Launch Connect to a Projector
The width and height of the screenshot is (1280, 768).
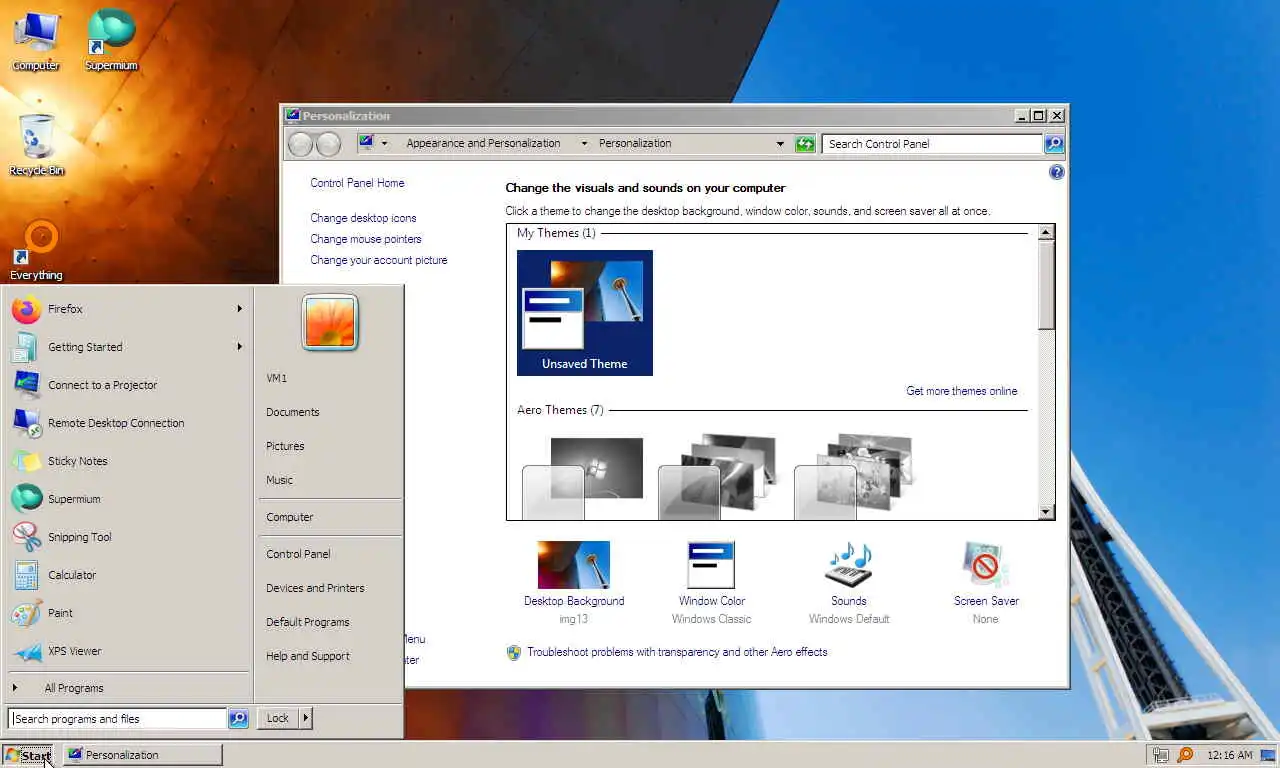pyautogui.click(x=127, y=385)
